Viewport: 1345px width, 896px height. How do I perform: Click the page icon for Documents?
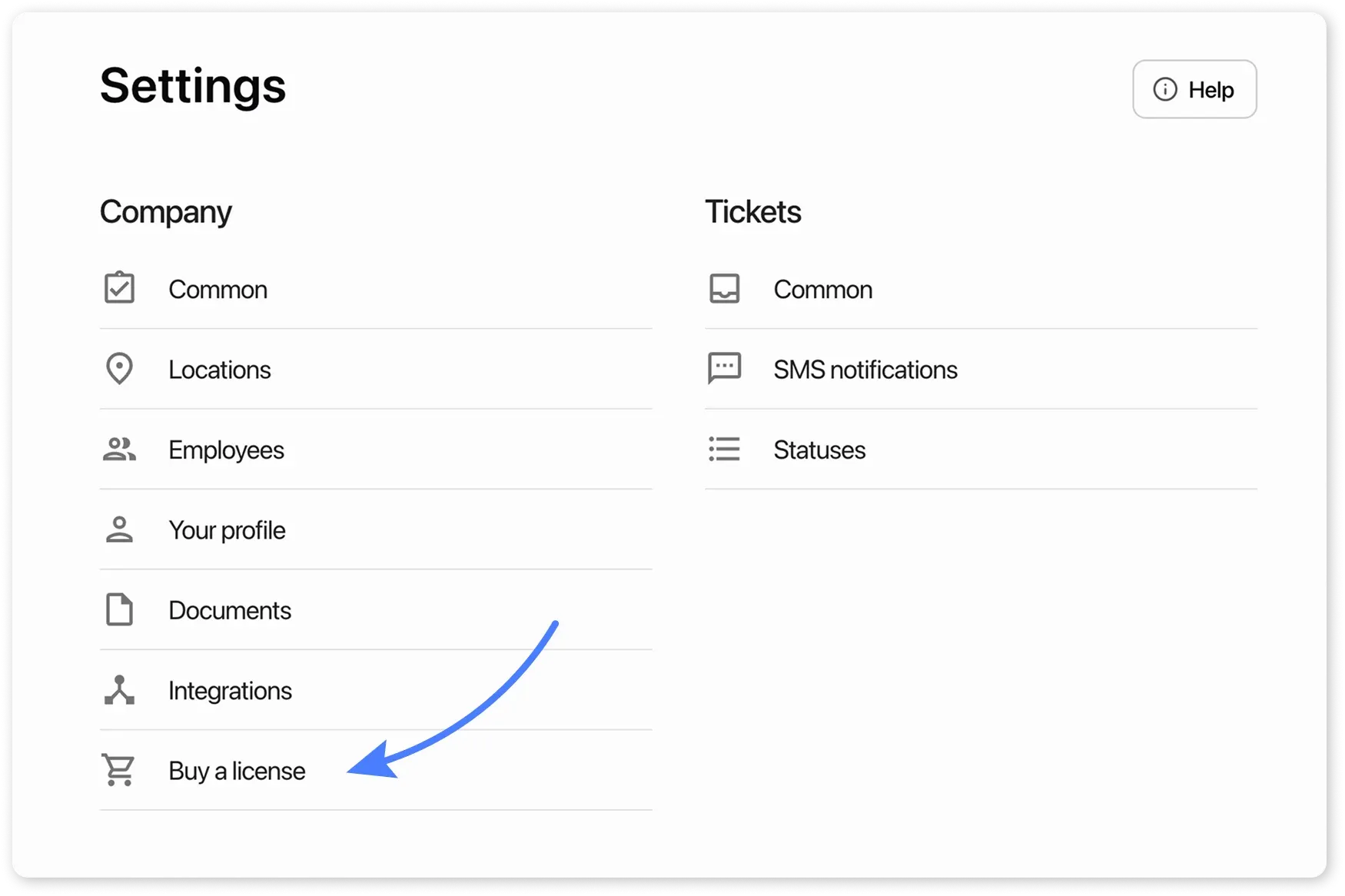(x=119, y=610)
